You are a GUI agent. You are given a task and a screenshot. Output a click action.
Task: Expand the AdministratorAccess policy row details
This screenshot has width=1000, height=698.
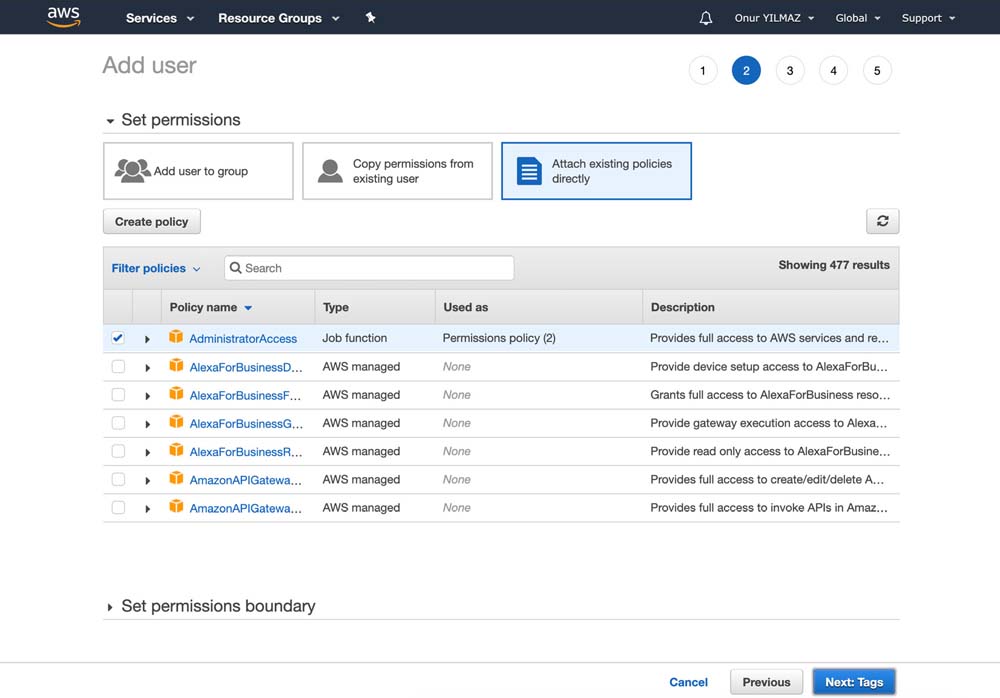pos(147,339)
